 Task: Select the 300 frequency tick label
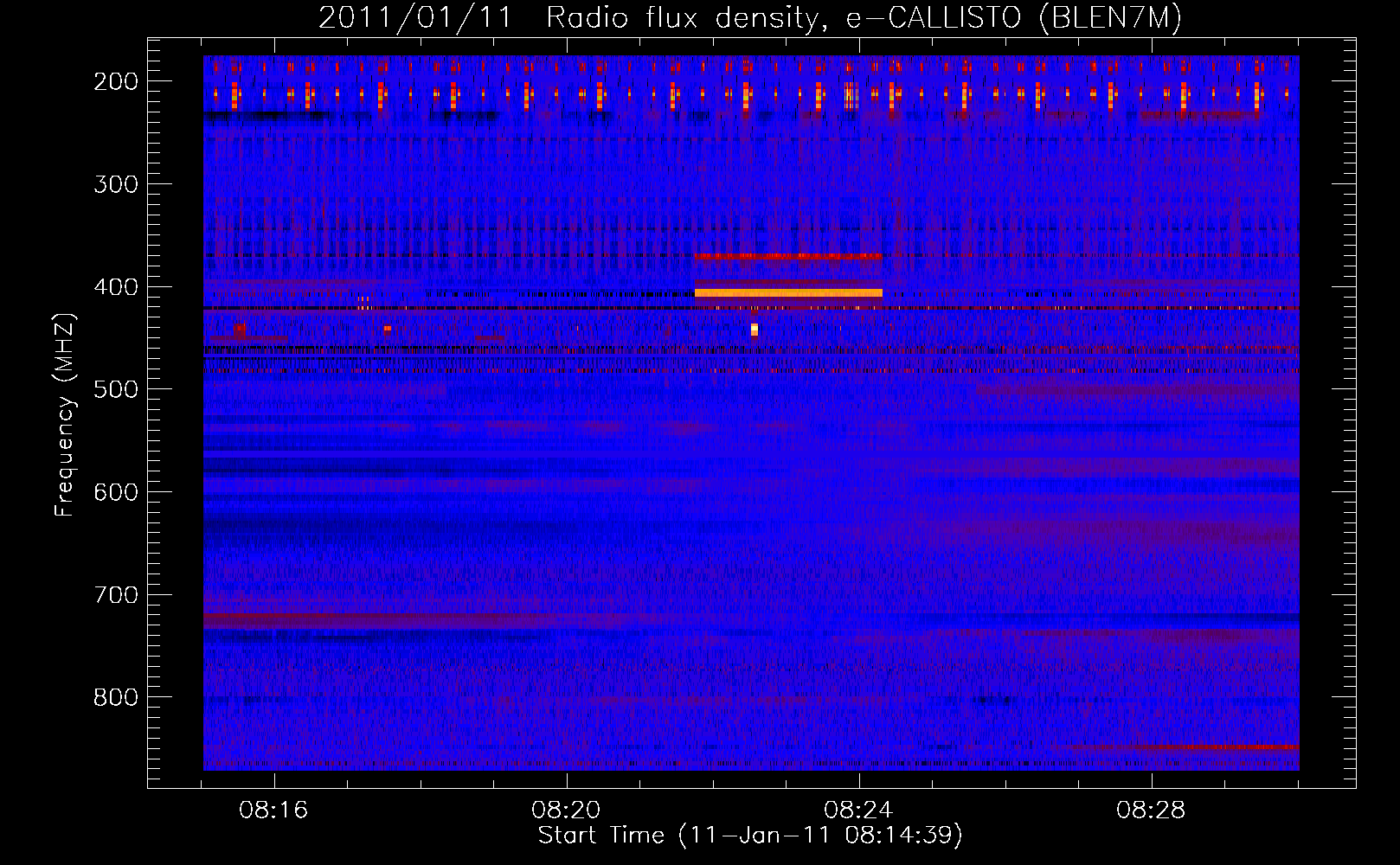point(116,184)
